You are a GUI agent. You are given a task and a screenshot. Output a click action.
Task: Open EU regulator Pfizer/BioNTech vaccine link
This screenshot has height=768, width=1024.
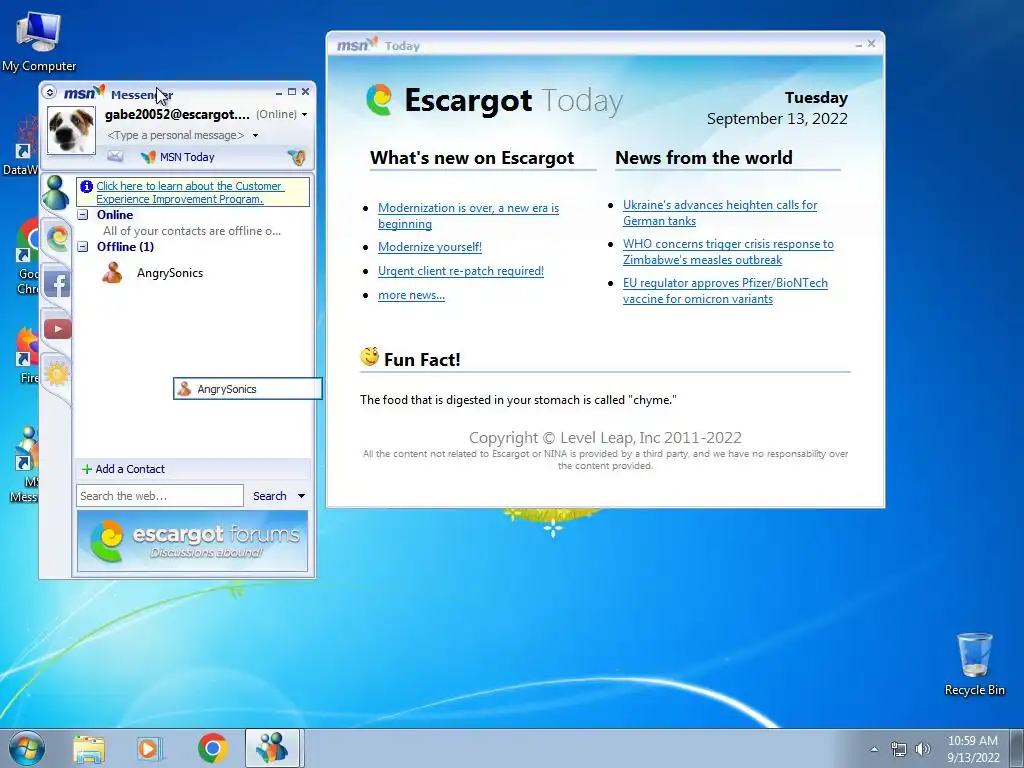tap(725, 291)
